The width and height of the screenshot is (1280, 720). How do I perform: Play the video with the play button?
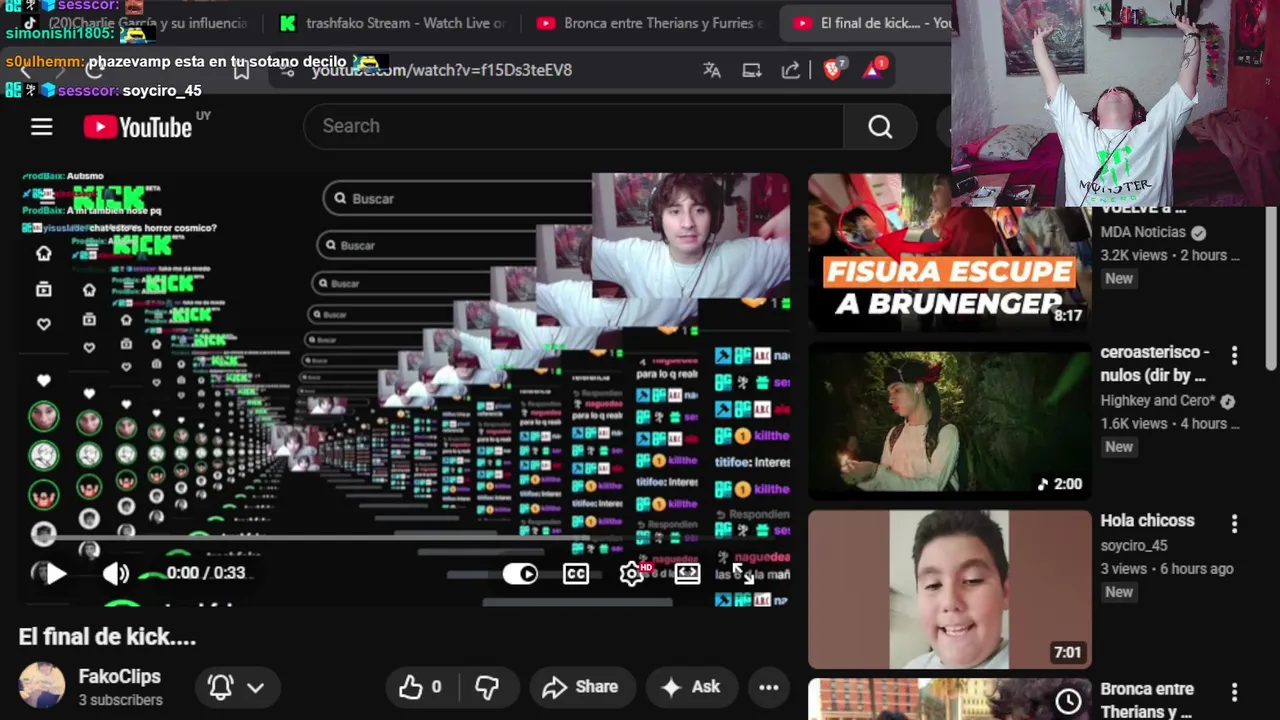pos(55,573)
